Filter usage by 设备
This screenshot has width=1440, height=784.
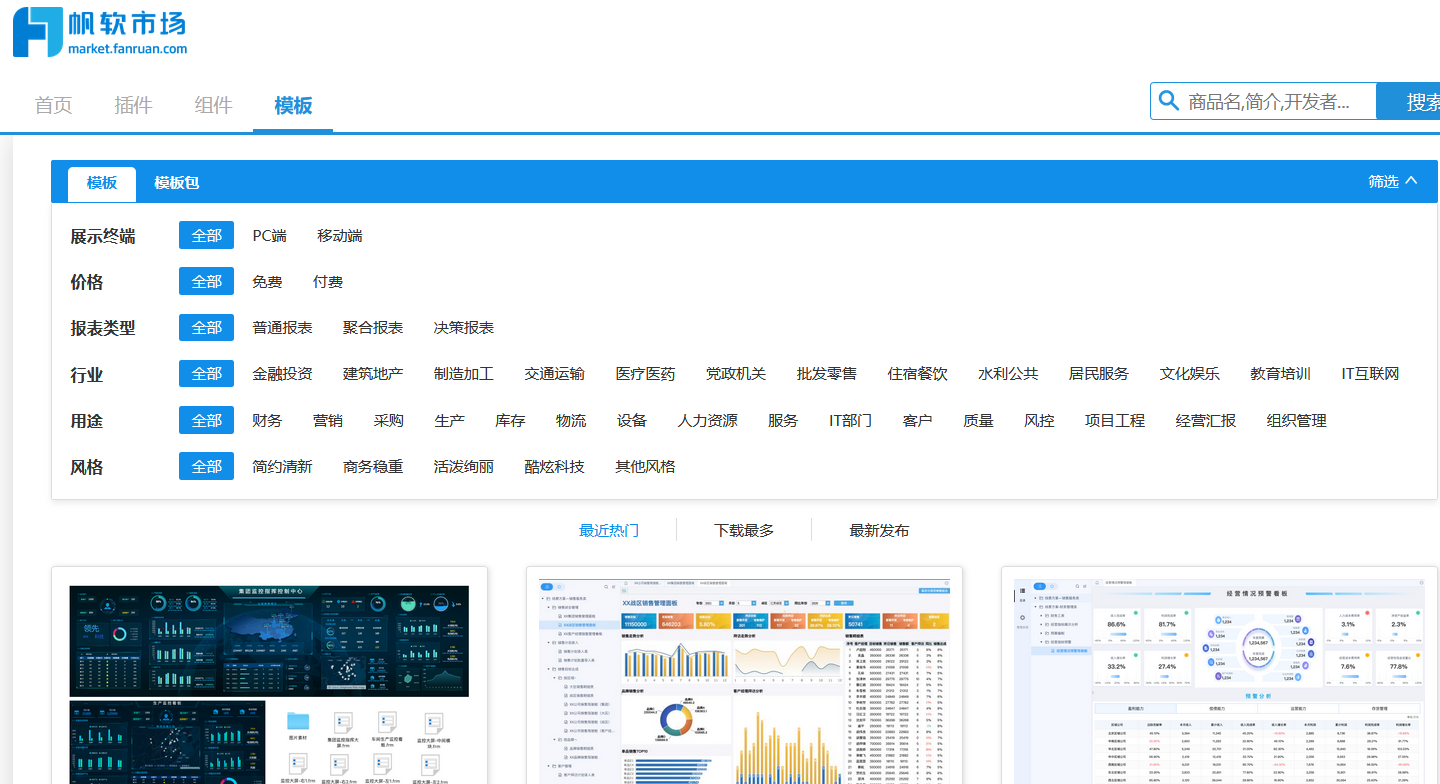(x=632, y=421)
